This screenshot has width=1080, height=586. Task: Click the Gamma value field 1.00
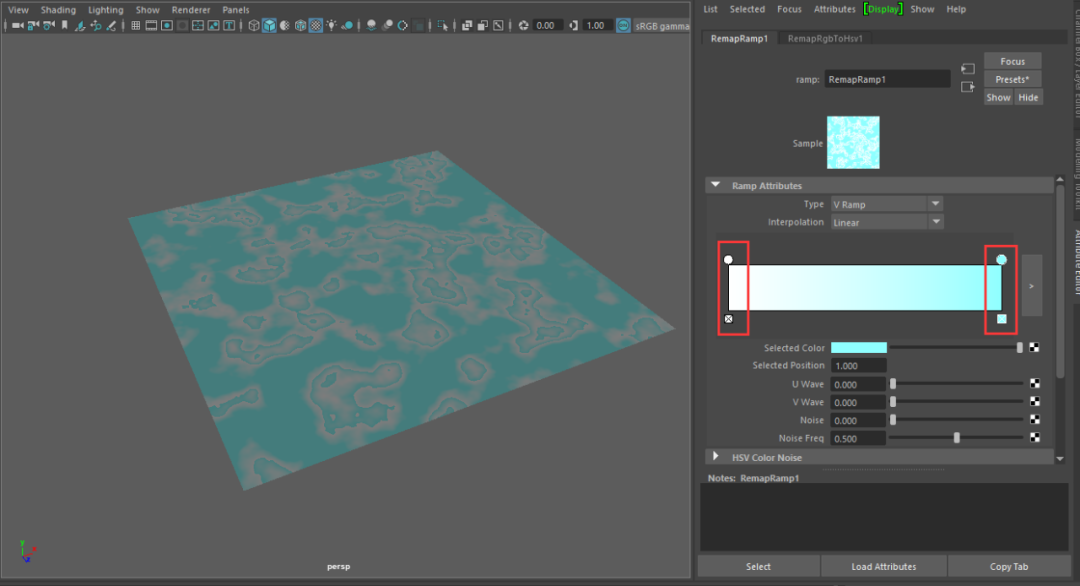[596, 25]
